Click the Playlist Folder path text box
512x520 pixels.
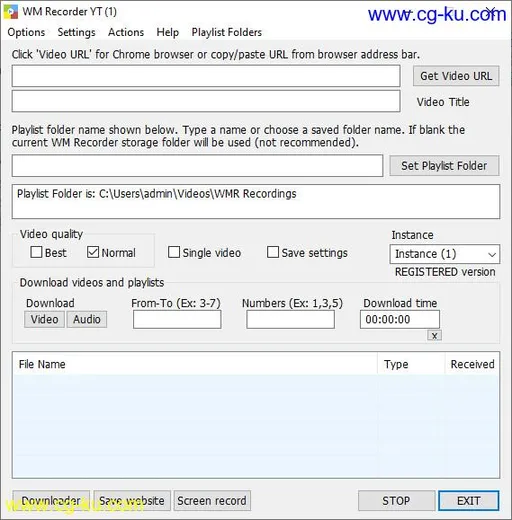coord(256,202)
